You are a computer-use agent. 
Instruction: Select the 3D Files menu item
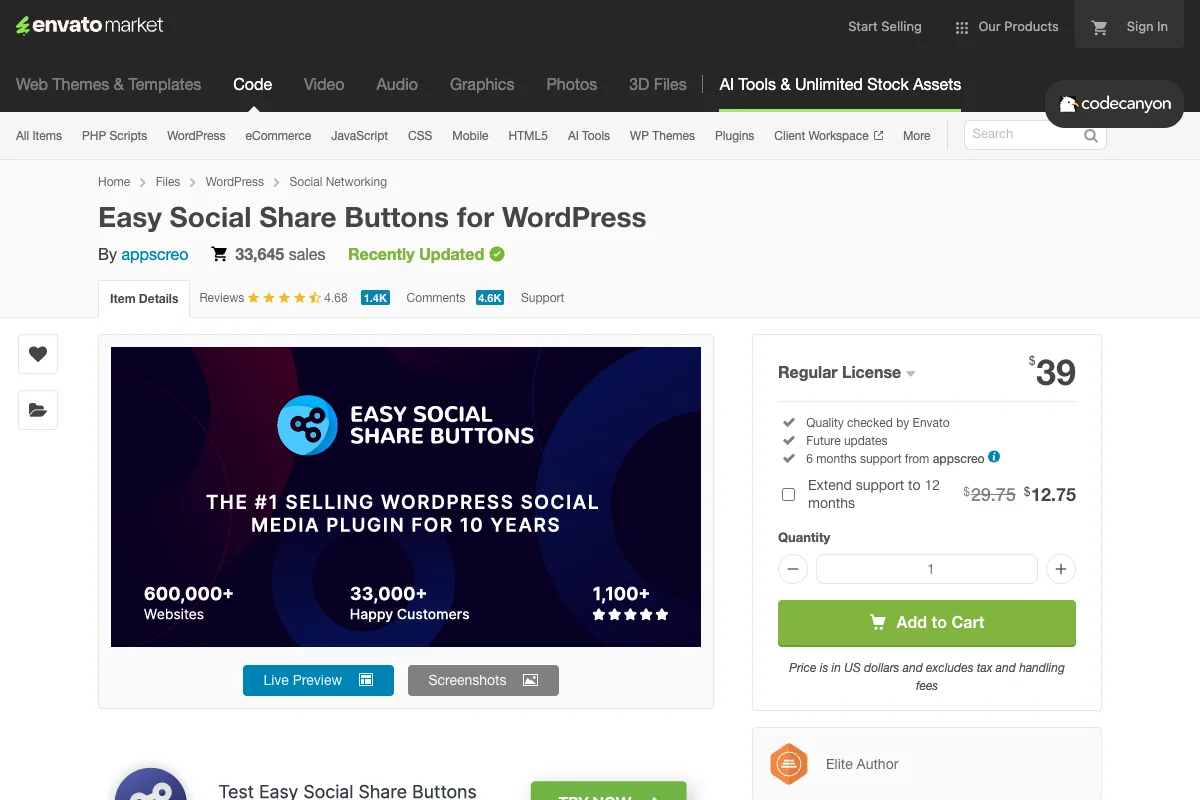point(658,85)
